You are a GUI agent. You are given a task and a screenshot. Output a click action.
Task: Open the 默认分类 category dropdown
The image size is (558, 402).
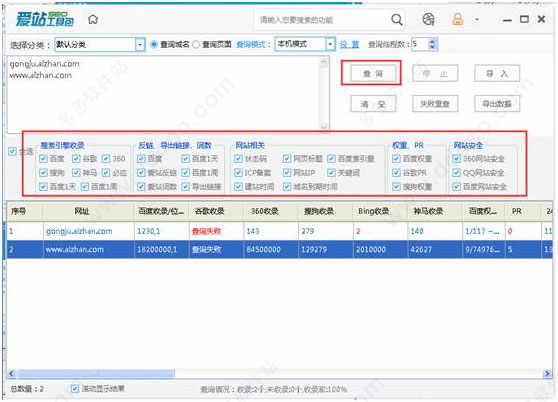pos(140,44)
